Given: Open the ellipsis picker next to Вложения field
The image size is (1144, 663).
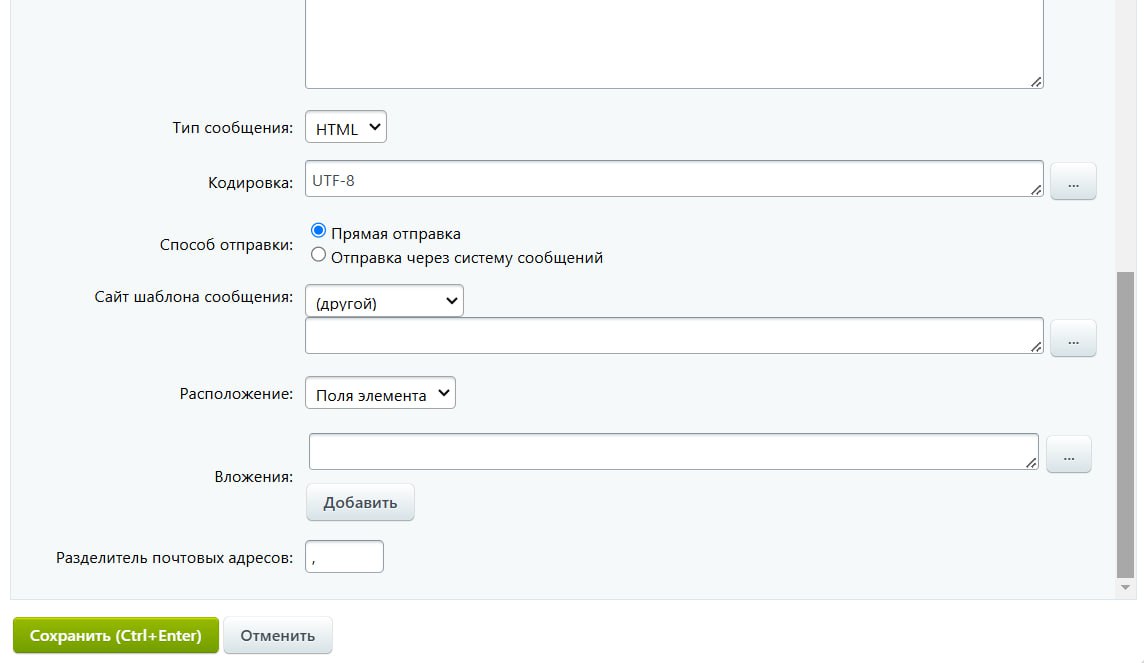Looking at the screenshot, I should (1068, 455).
